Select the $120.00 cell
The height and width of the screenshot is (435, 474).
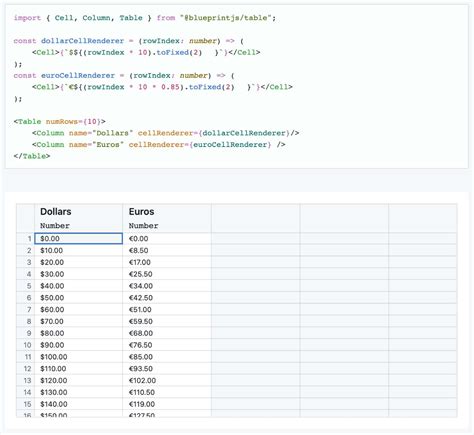coord(78,381)
